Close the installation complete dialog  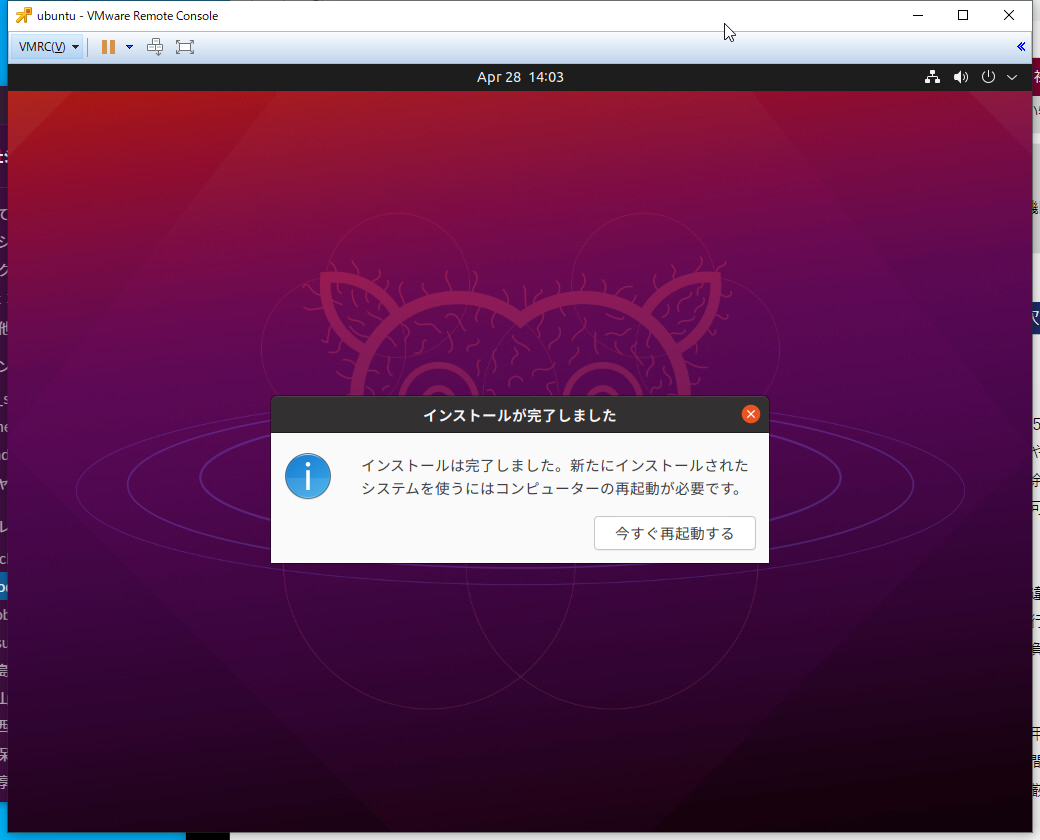[750, 414]
